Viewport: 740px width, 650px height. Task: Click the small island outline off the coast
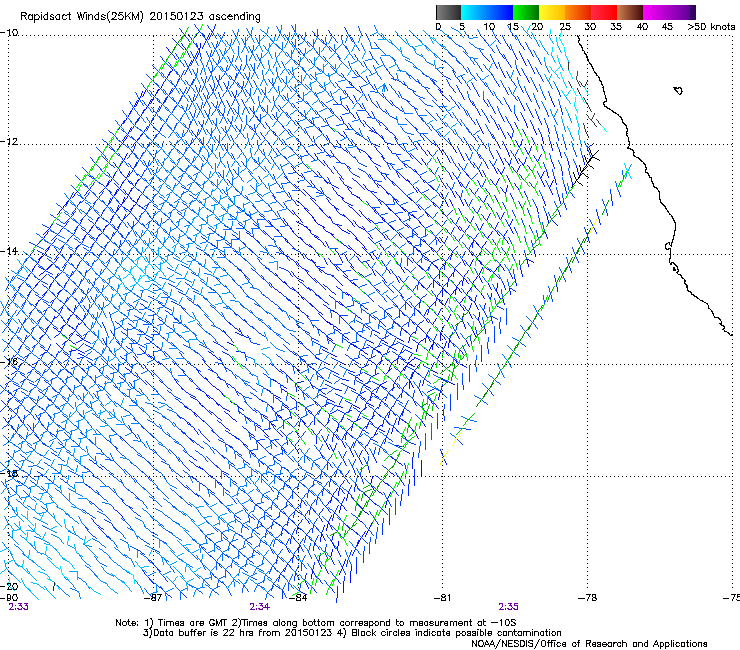click(x=678, y=90)
